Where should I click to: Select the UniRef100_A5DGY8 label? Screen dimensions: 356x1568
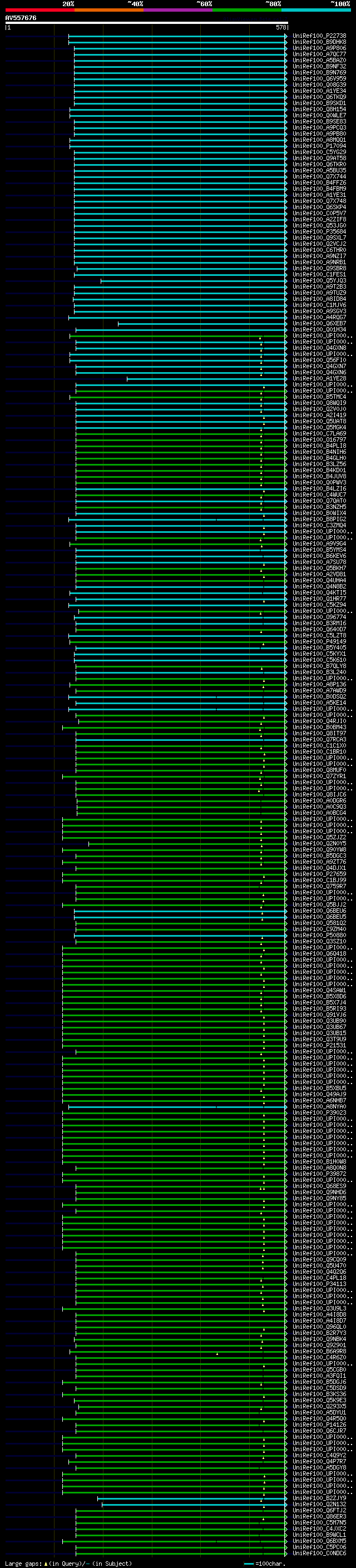319,1467
